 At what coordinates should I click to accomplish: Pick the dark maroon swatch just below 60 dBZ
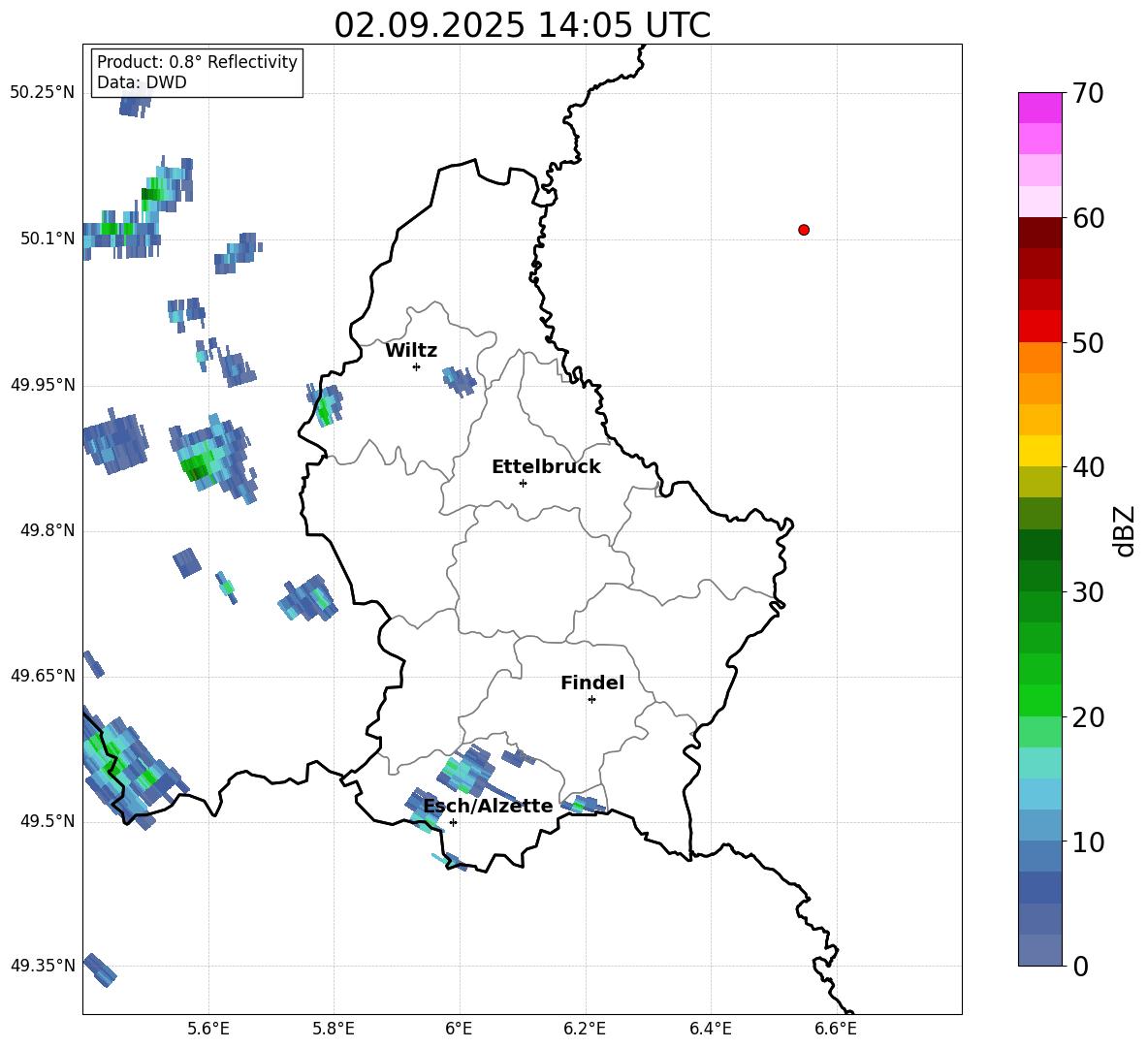(1040, 233)
